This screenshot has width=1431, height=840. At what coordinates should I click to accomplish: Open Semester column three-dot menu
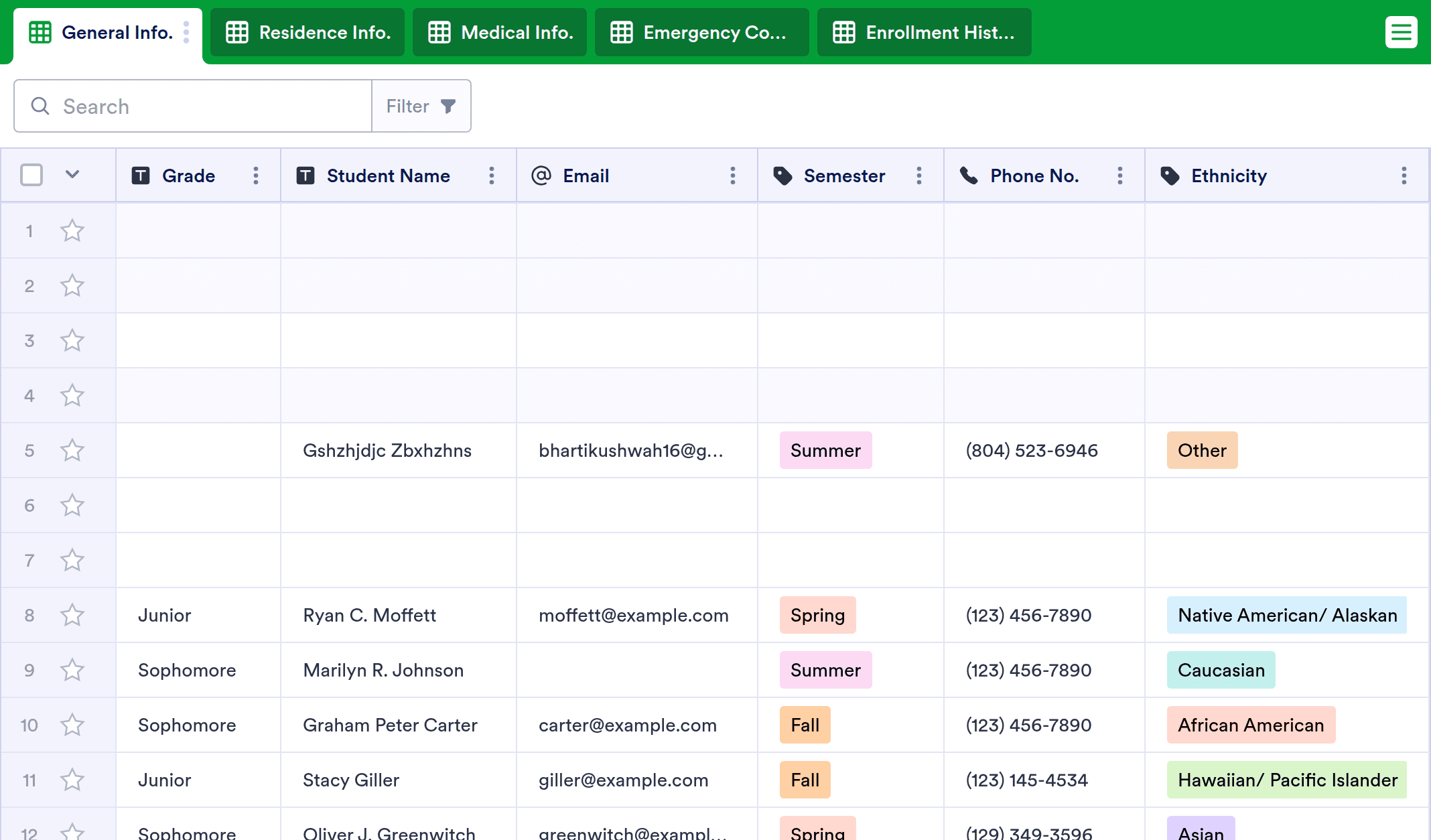(918, 176)
